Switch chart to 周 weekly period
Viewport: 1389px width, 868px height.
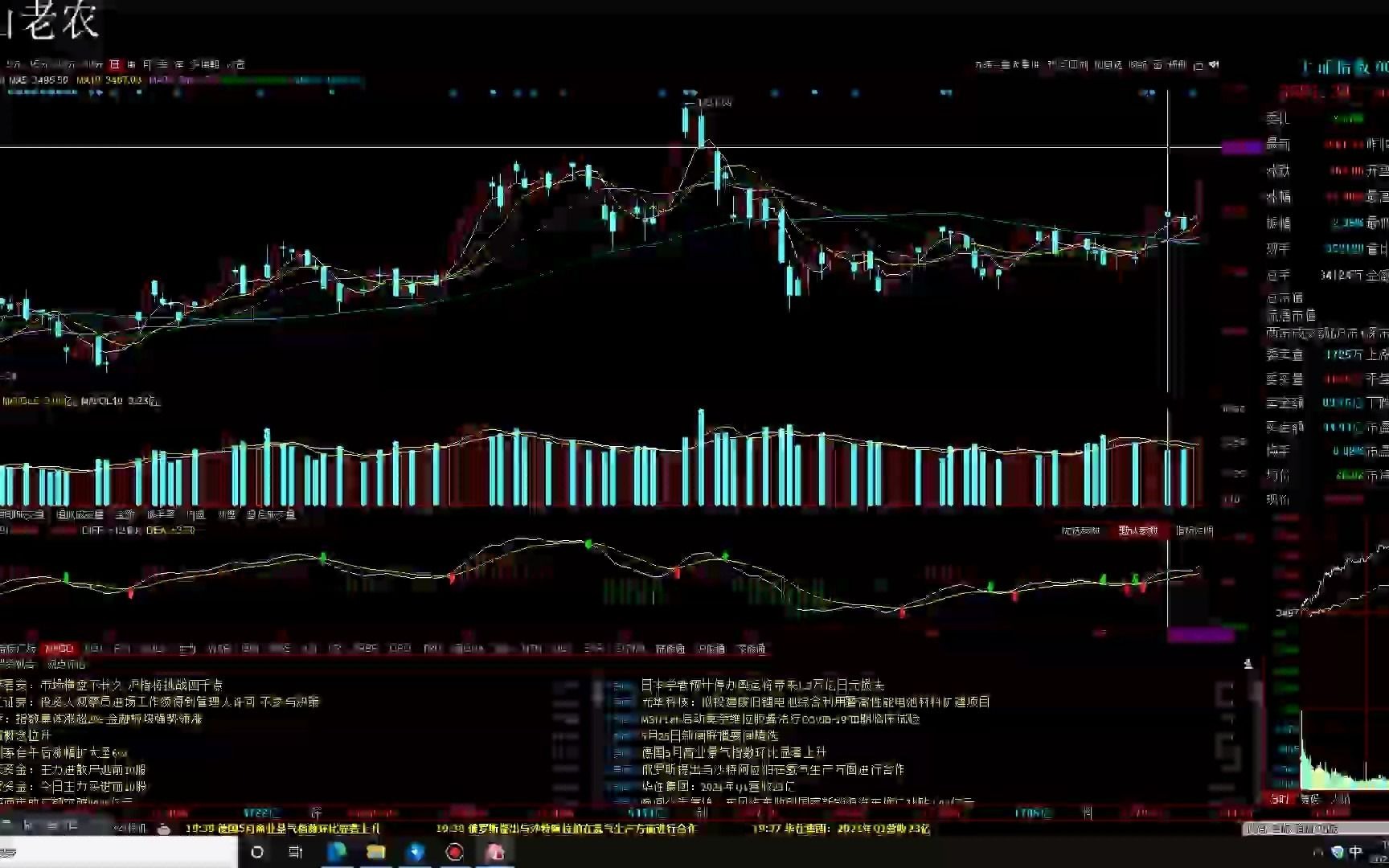coord(131,64)
